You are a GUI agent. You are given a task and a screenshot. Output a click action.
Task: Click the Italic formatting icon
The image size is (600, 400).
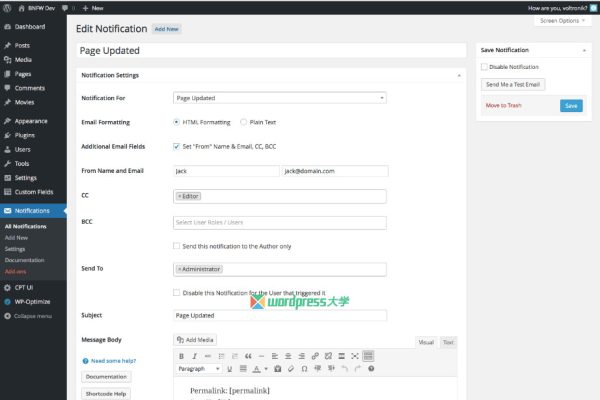coord(194,356)
